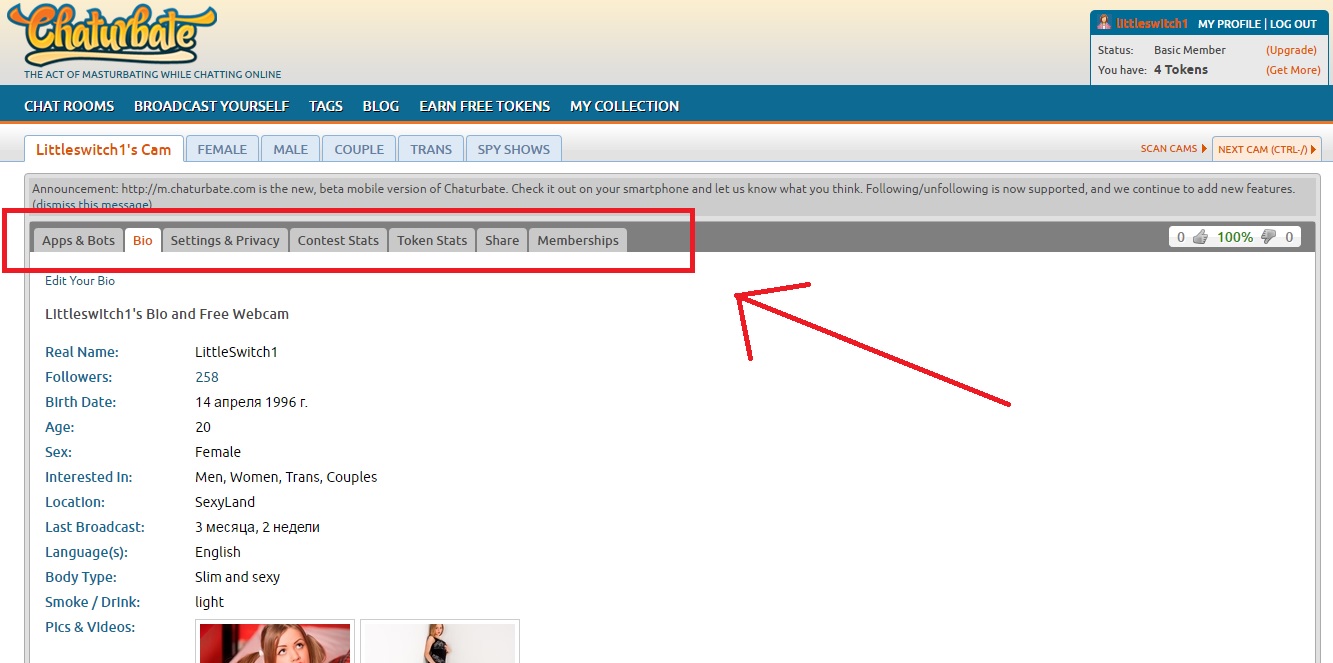
Task: Click the Interested In value text
Action: tap(286, 477)
